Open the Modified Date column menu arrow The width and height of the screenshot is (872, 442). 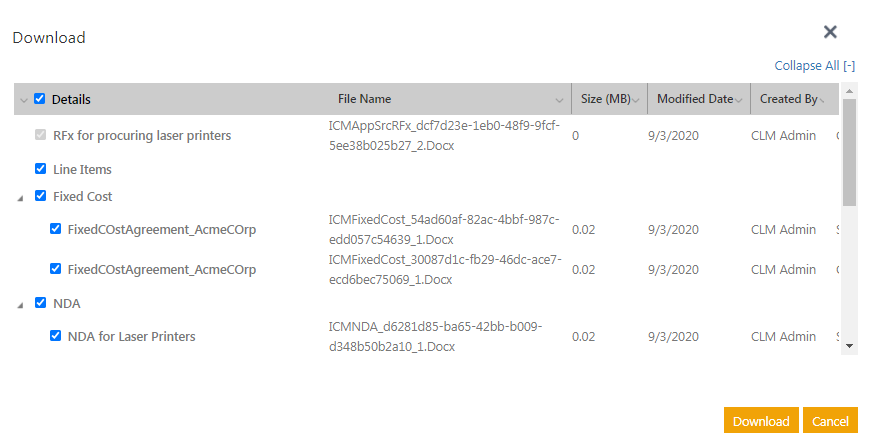[739, 100]
